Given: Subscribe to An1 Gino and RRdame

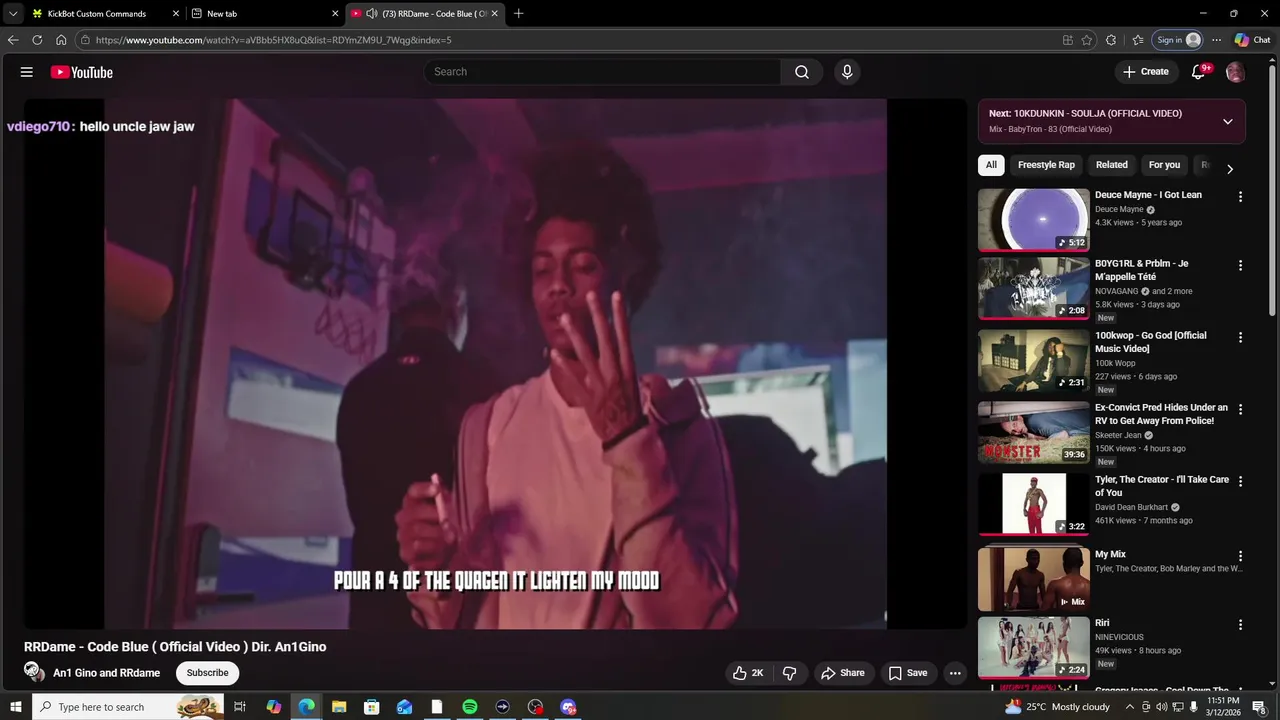Looking at the screenshot, I should pyautogui.click(x=207, y=673).
